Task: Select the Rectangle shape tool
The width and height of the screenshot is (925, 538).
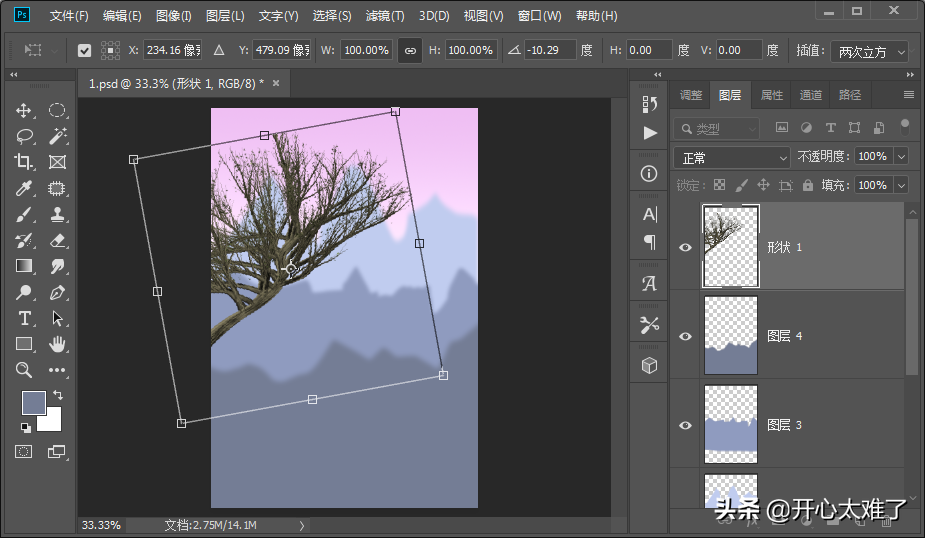Action: point(24,344)
